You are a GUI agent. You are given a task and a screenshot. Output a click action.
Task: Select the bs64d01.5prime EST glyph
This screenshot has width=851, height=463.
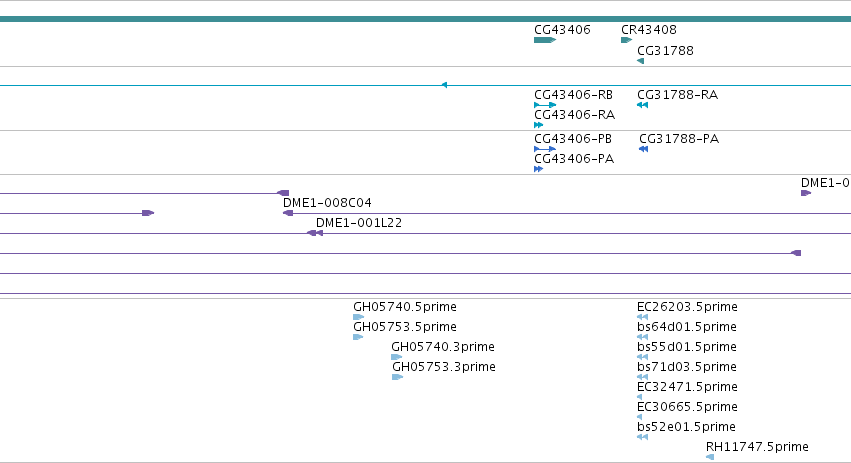(643, 337)
